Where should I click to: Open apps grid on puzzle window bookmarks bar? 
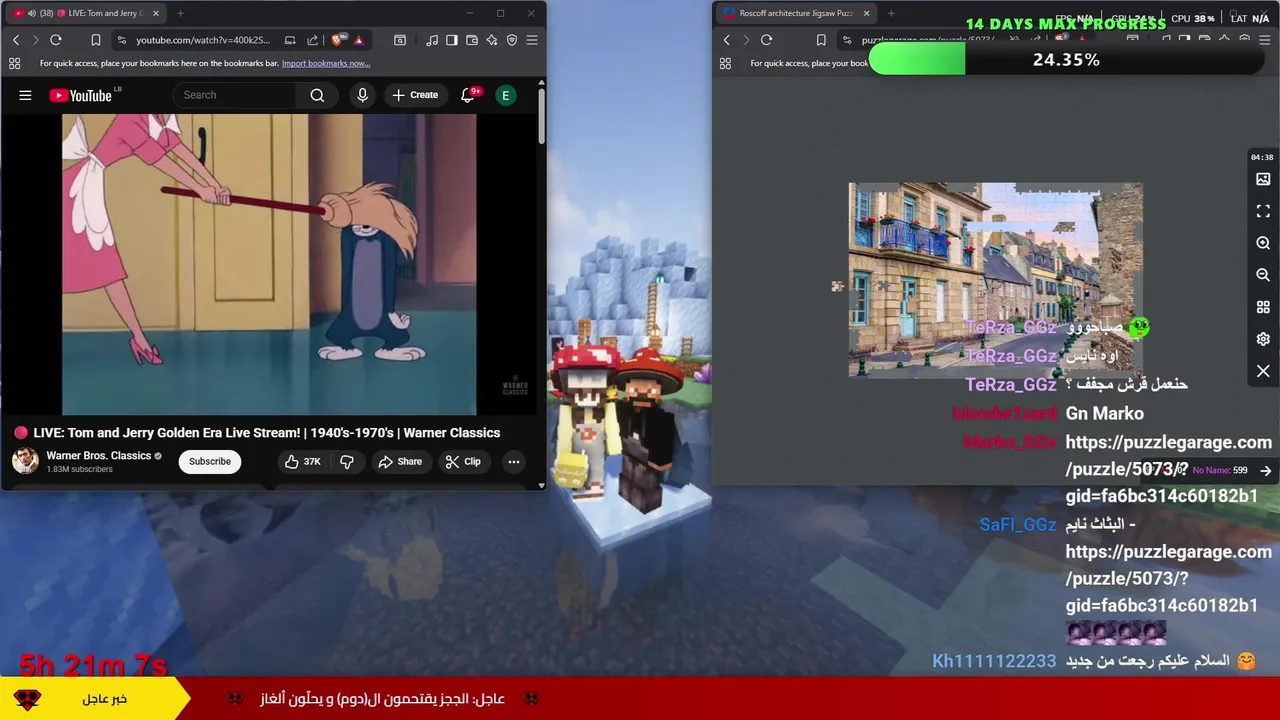725,63
